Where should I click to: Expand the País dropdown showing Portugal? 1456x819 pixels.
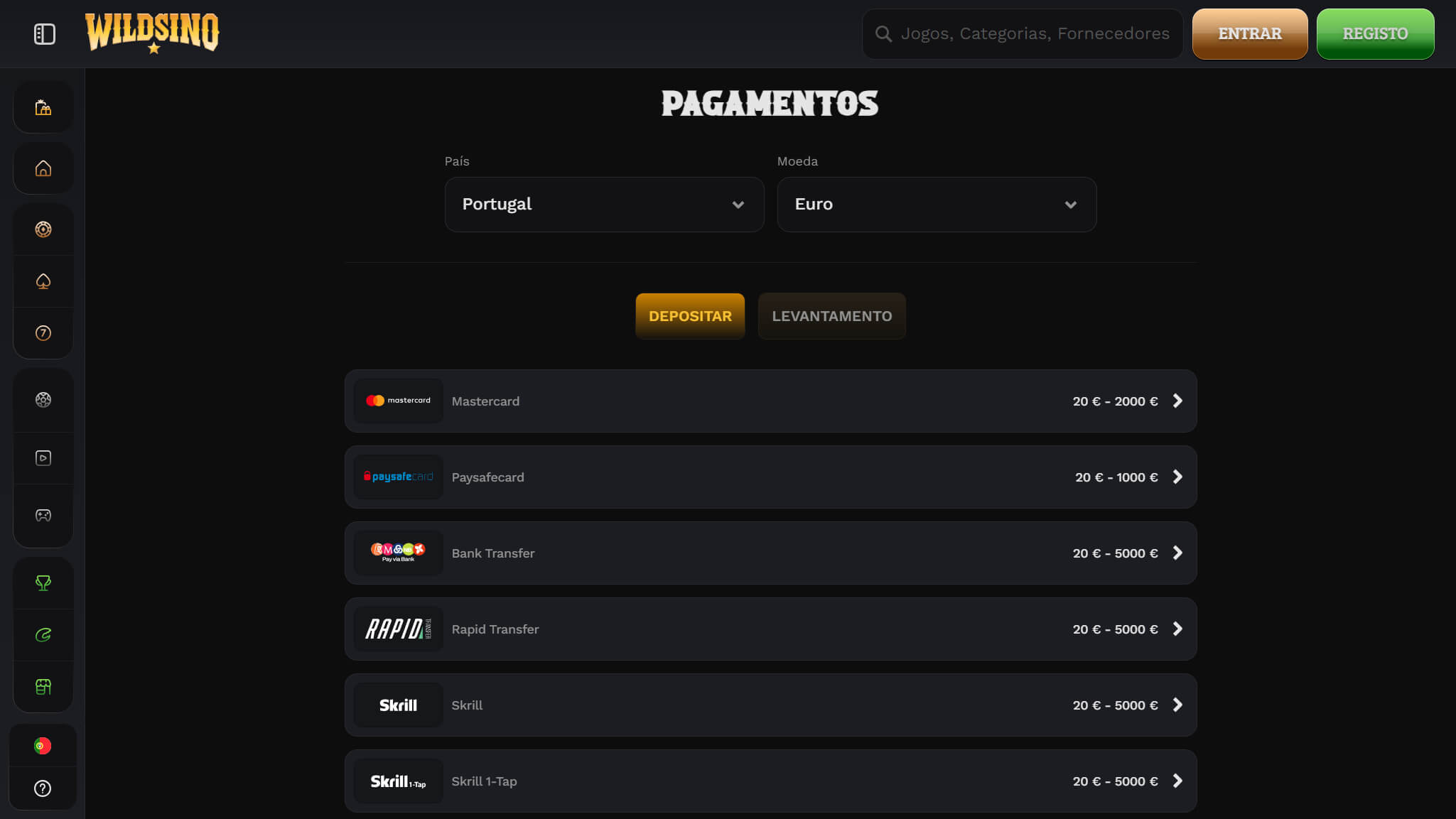pos(604,205)
